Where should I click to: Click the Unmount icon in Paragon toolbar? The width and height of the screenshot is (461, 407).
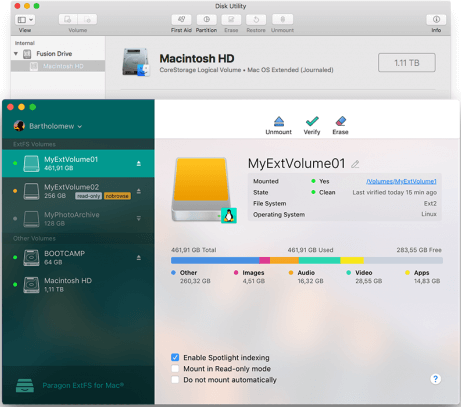pos(279,121)
